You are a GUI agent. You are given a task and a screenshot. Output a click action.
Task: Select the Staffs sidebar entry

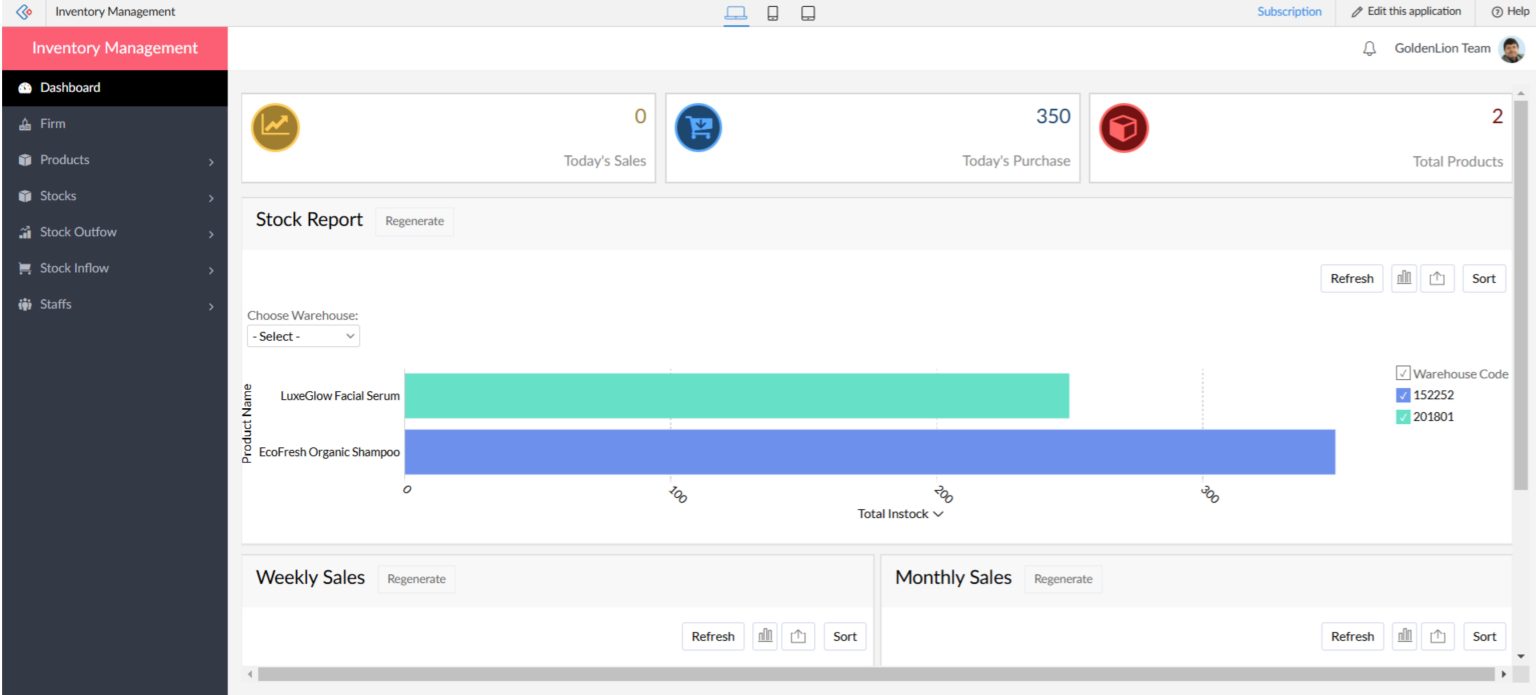(x=56, y=303)
